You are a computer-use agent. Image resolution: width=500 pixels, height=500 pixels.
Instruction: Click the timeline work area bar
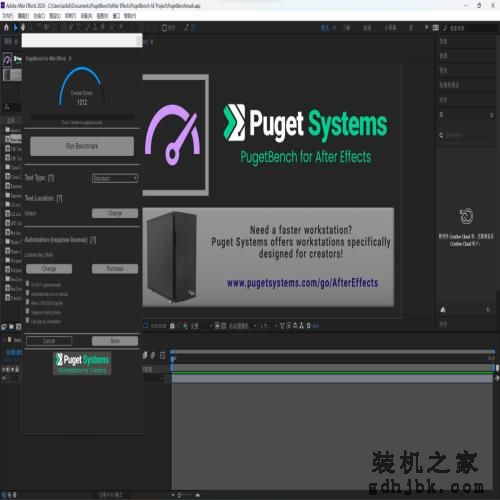click(x=332, y=367)
